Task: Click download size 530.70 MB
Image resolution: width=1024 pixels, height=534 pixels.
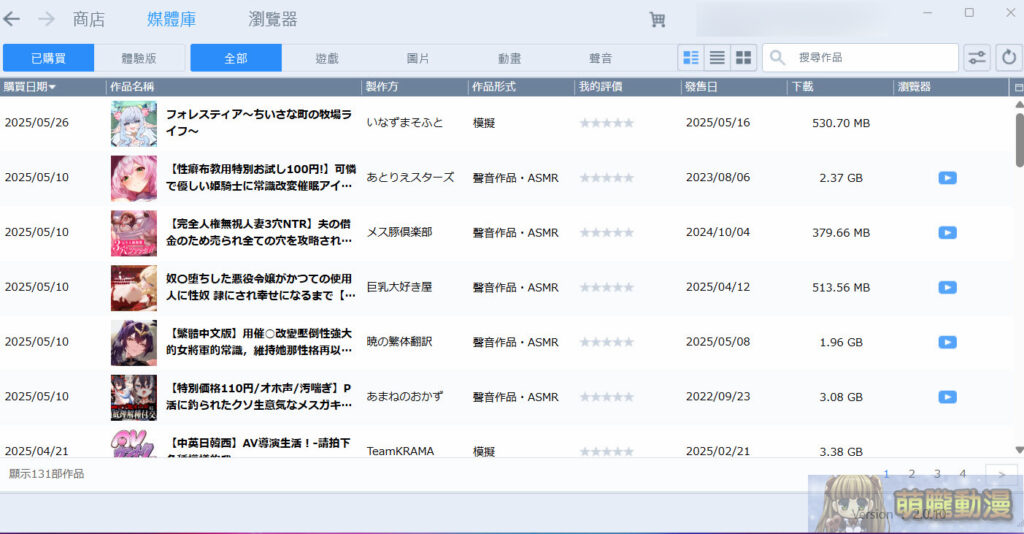Action: (x=841, y=123)
